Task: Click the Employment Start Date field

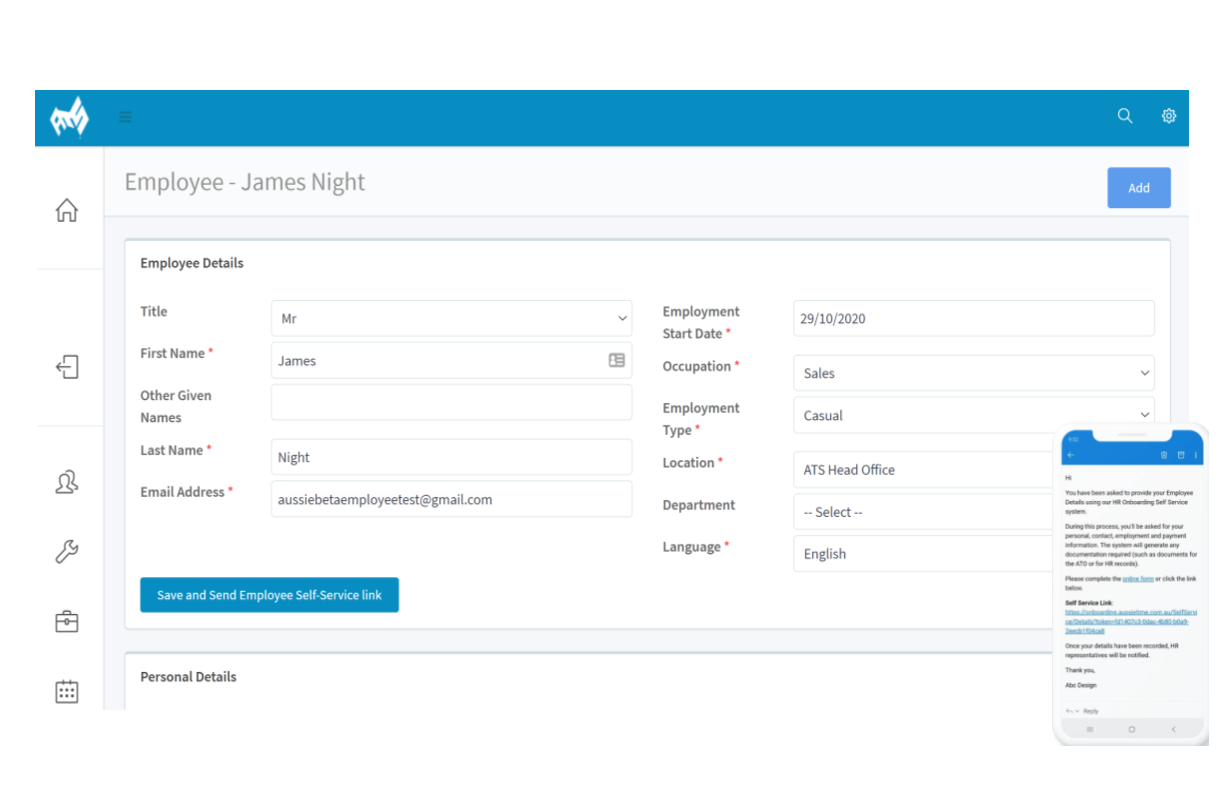Action: point(973,319)
